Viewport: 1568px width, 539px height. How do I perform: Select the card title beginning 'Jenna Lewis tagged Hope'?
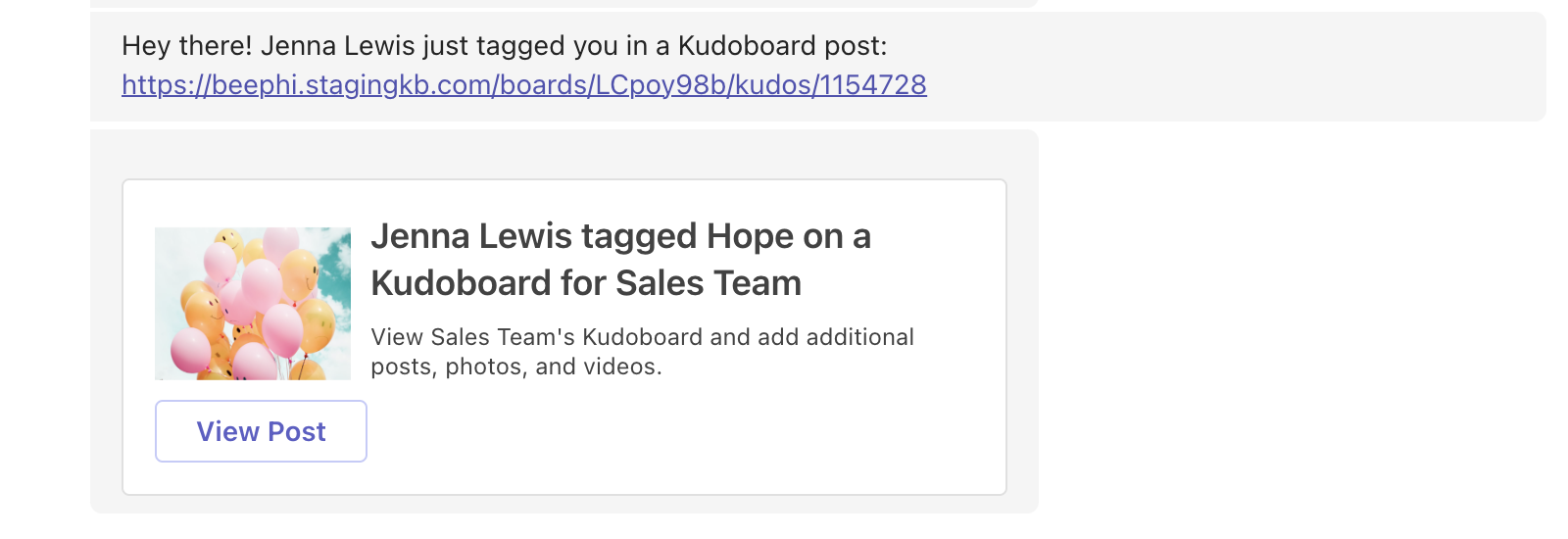click(620, 260)
